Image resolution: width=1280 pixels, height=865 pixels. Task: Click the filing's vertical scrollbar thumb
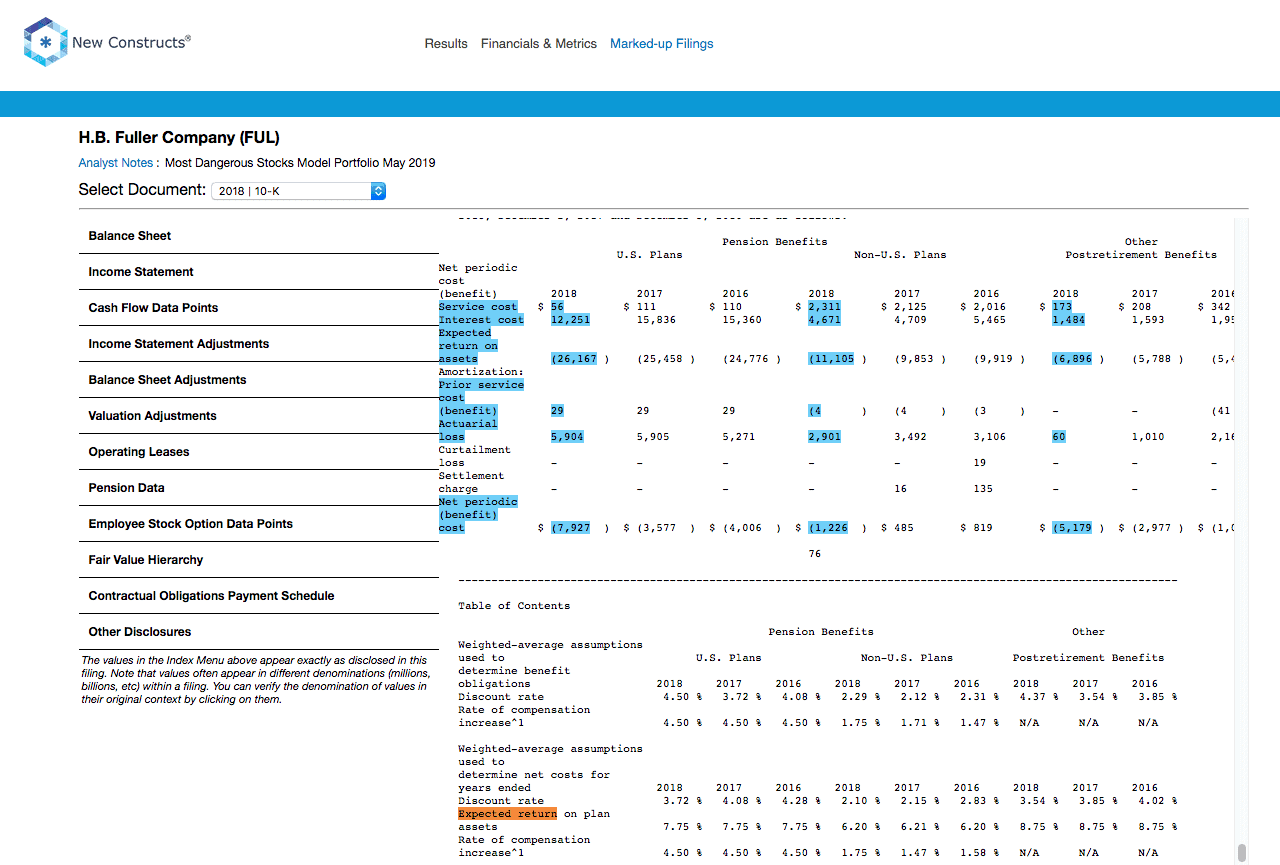tap(1242, 852)
